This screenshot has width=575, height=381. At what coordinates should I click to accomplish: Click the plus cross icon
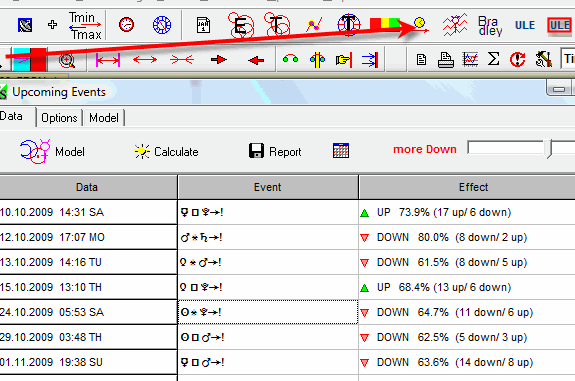click(x=52, y=25)
